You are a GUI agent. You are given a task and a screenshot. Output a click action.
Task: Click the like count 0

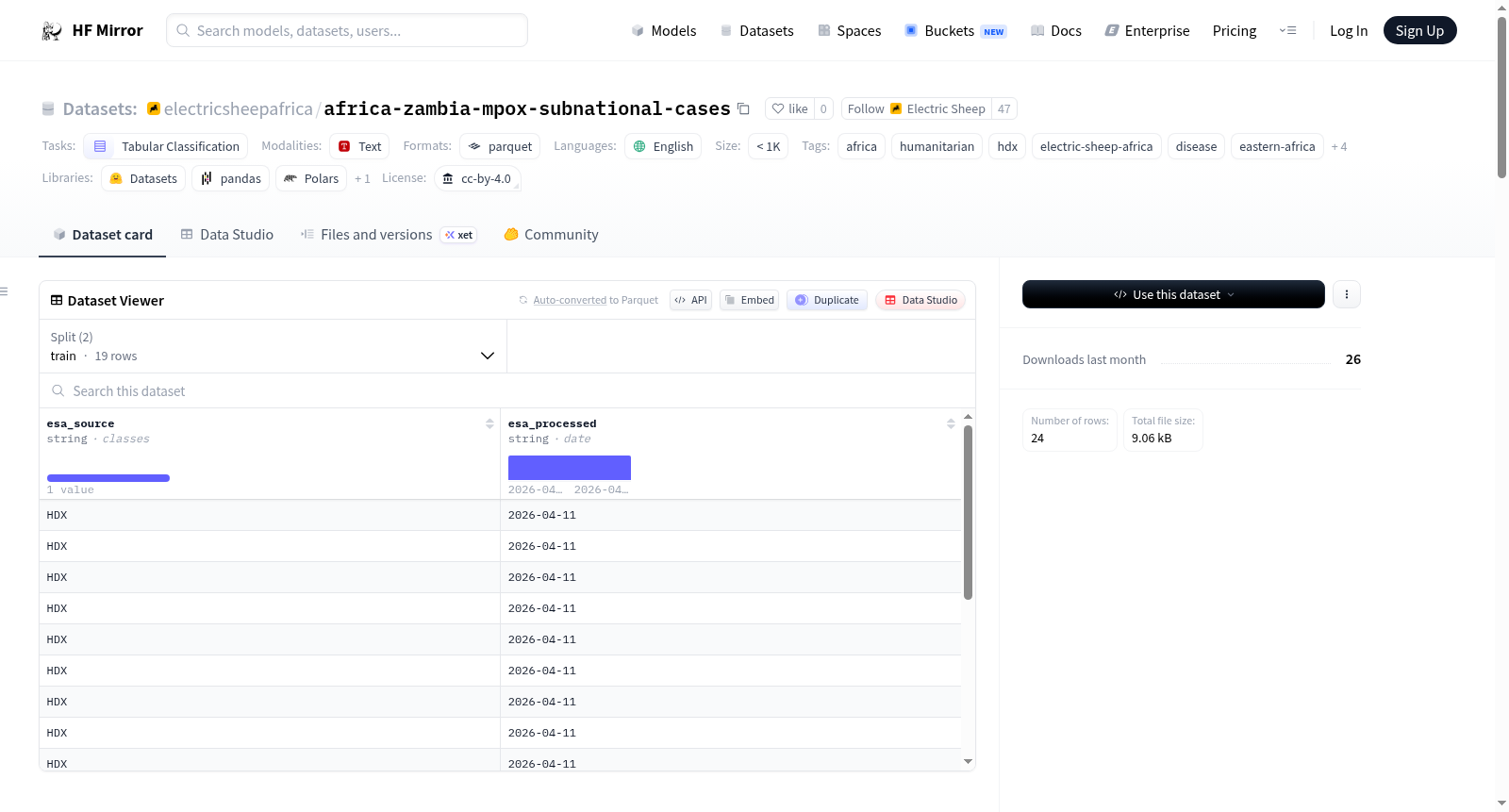tap(823, 108)
